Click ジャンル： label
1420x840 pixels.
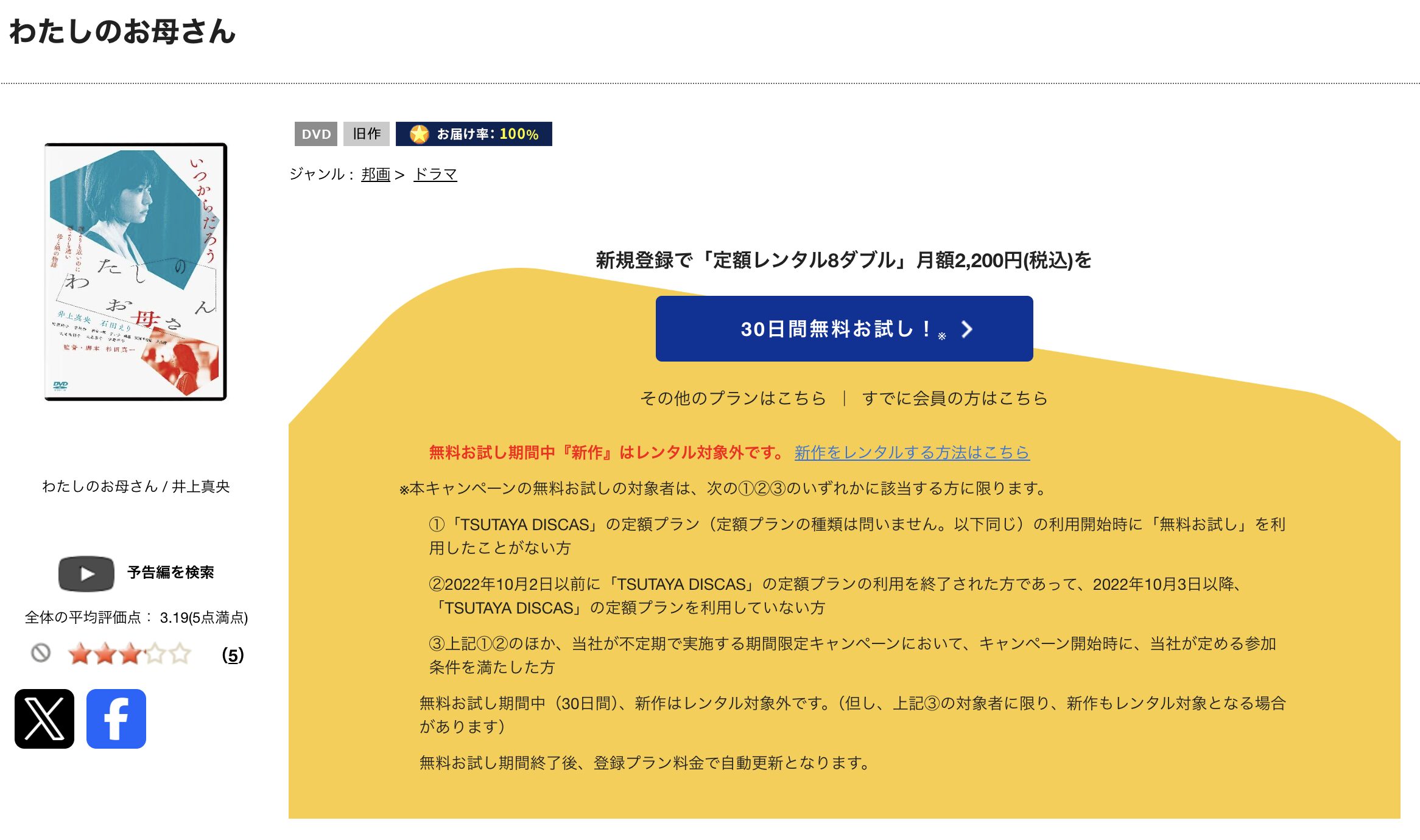[x=322, y=175]
